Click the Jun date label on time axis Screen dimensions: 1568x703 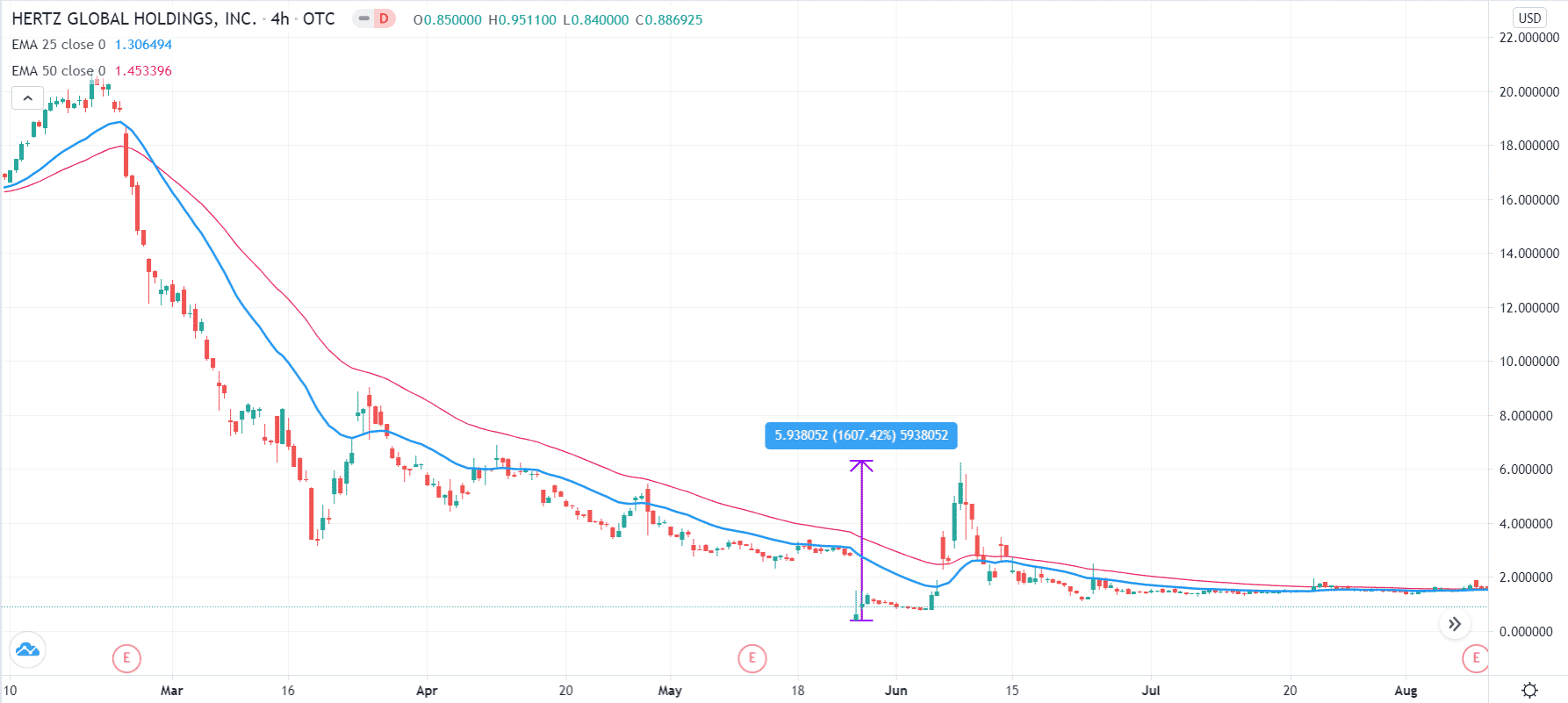tap(895, 691)
